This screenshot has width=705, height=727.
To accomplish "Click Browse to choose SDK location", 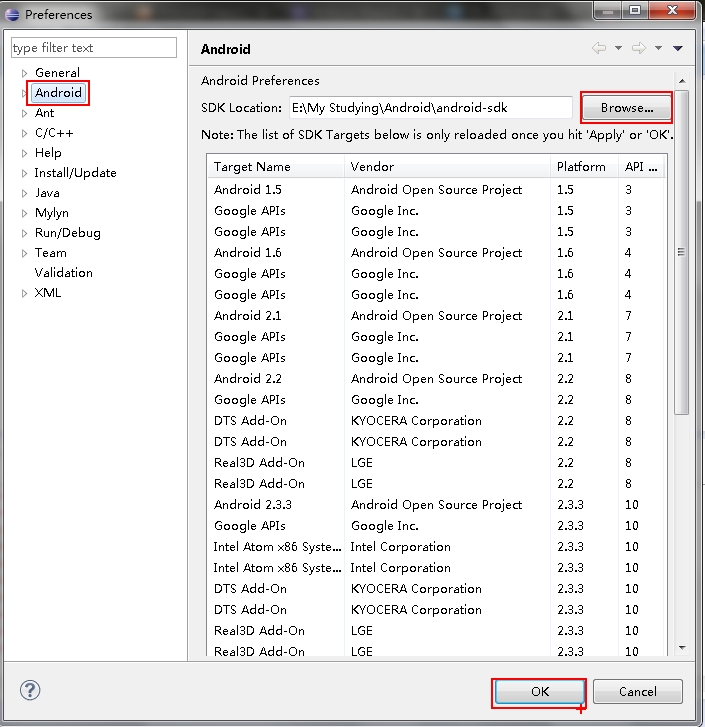I will [626, 107].
